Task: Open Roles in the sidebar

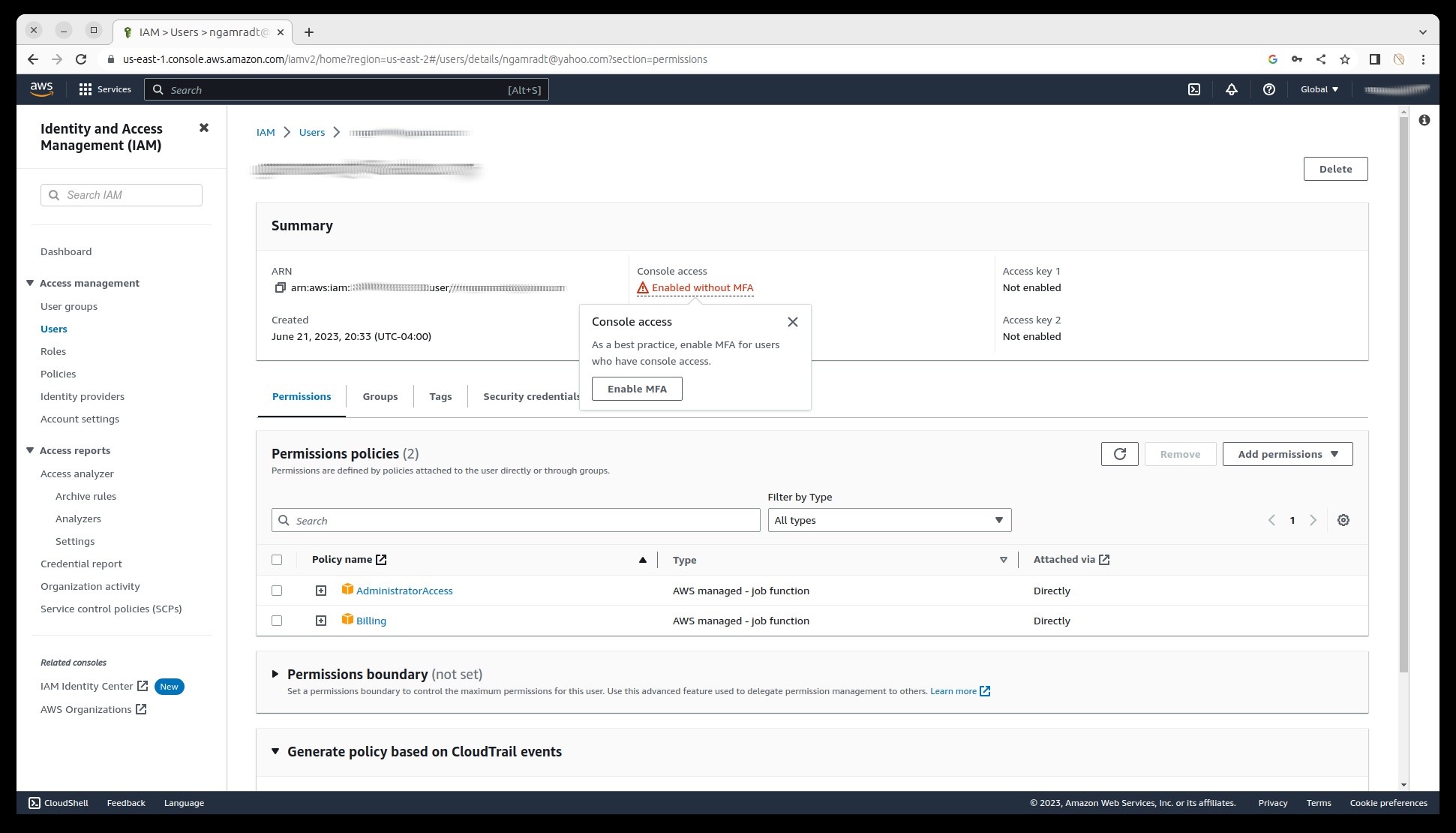Action: click(x=53, y=351)
